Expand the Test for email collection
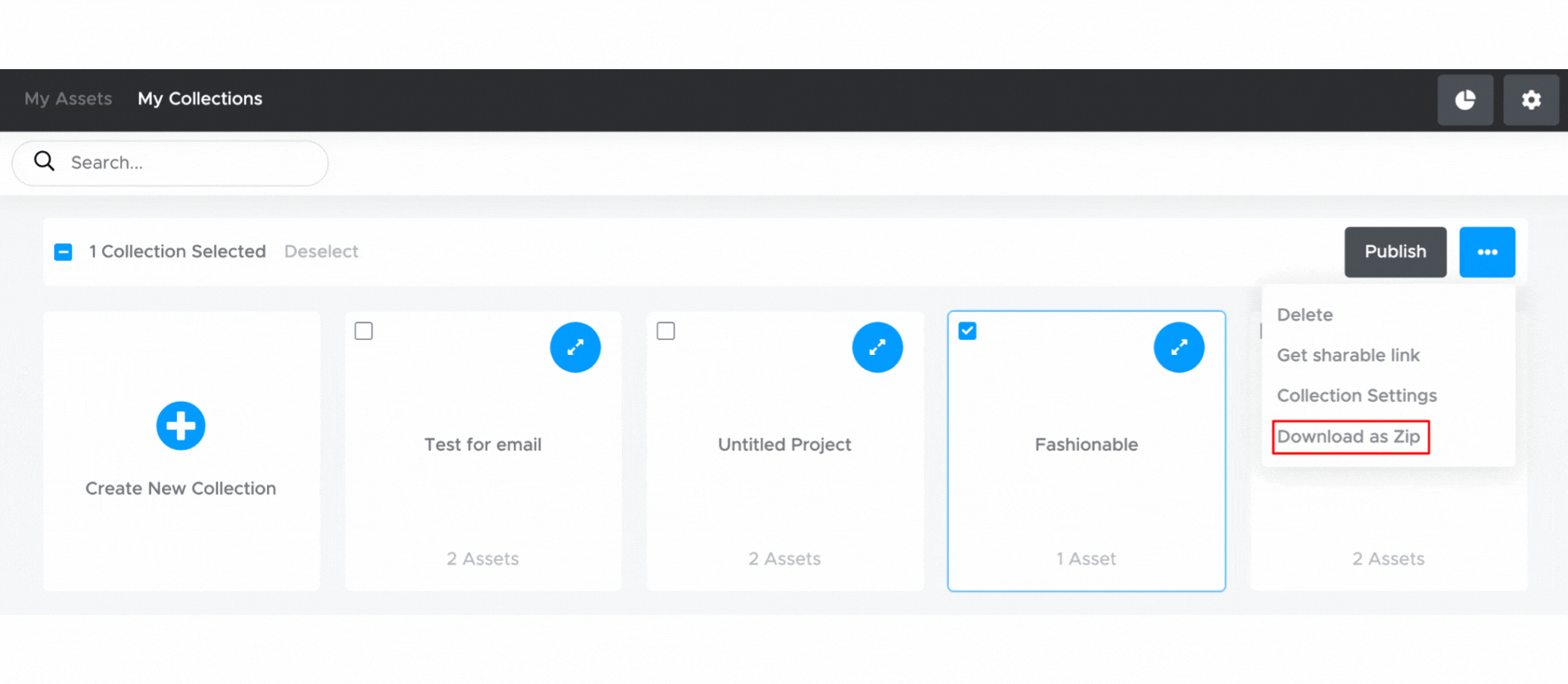The width and height of the screenshot is (1568, 684). [x=576, y=347]
